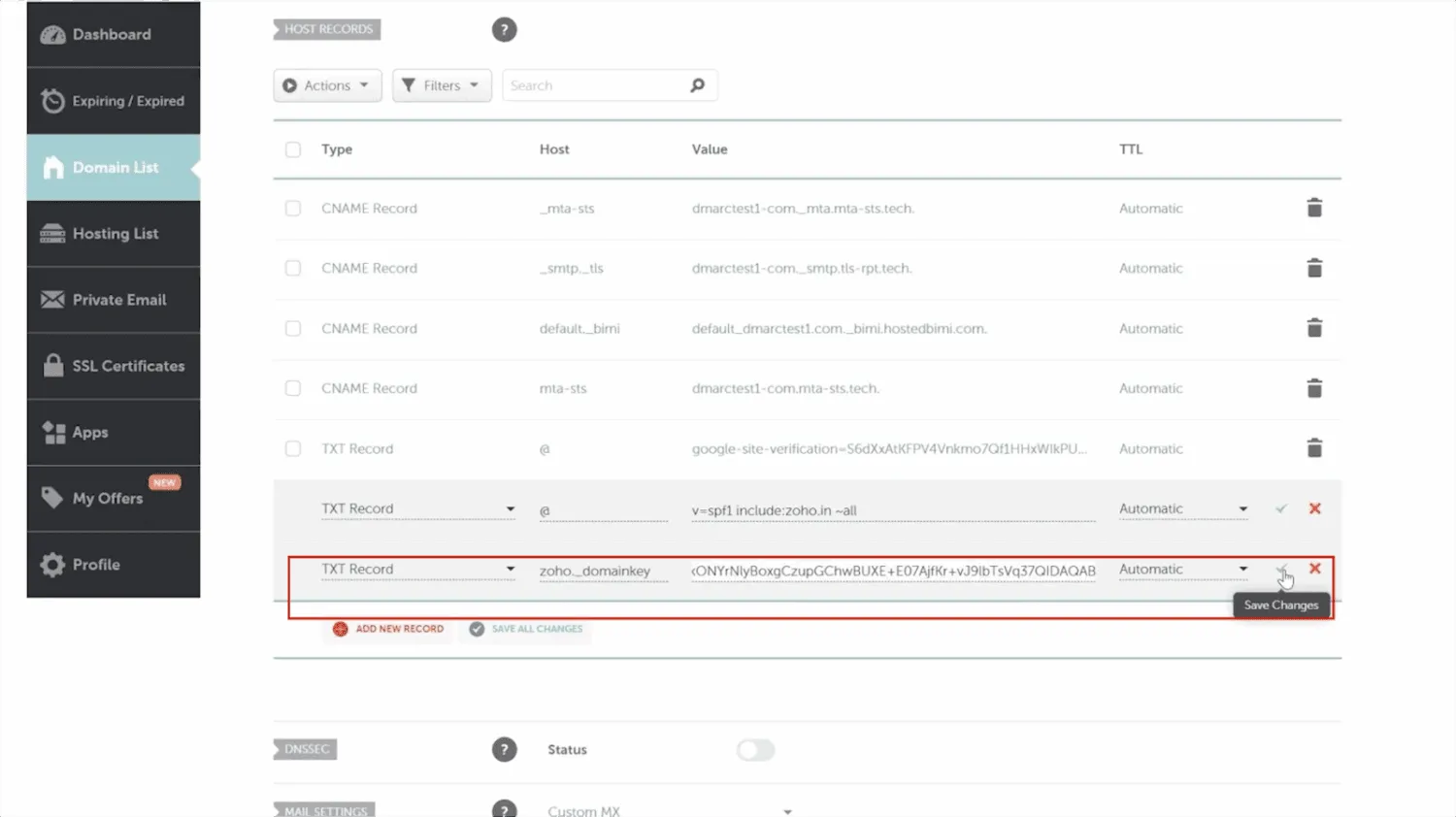Image resolution: width=1456 pixels, height=817 pixels.
Task: Go to SSL Certificates
Action: (114, 366)
